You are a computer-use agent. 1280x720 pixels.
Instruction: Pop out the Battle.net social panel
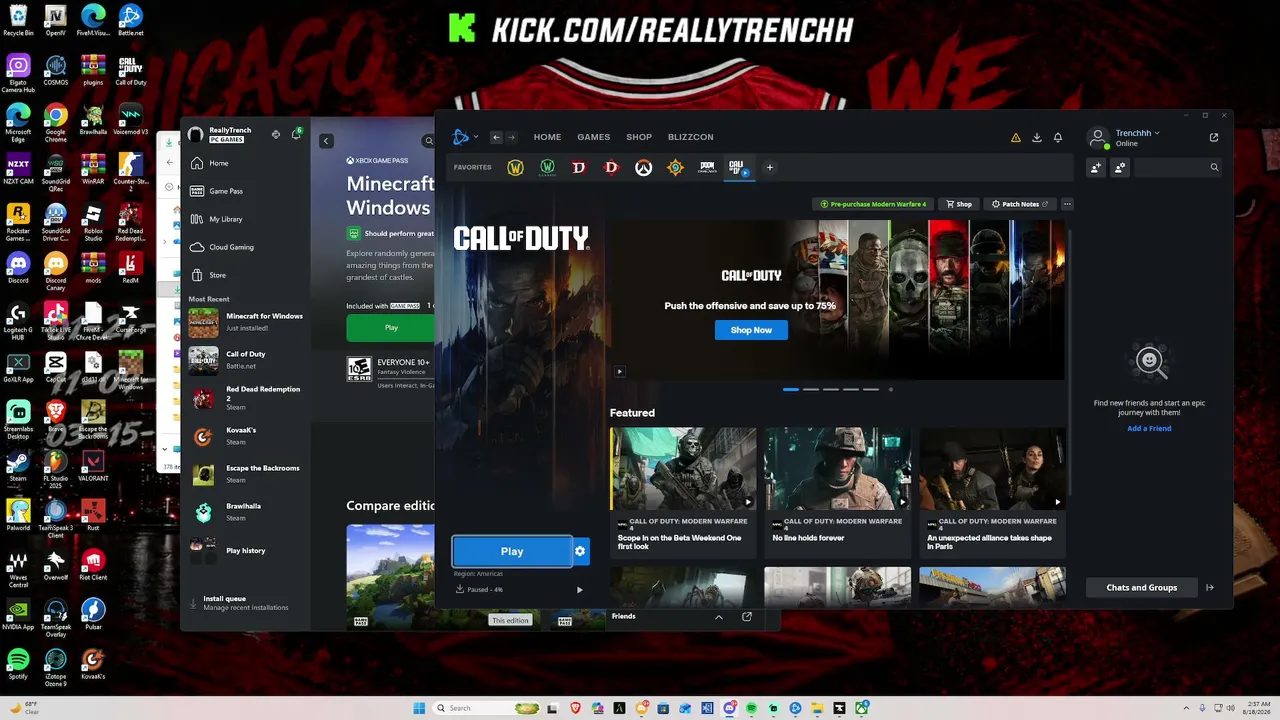(x=1214, y=138)
